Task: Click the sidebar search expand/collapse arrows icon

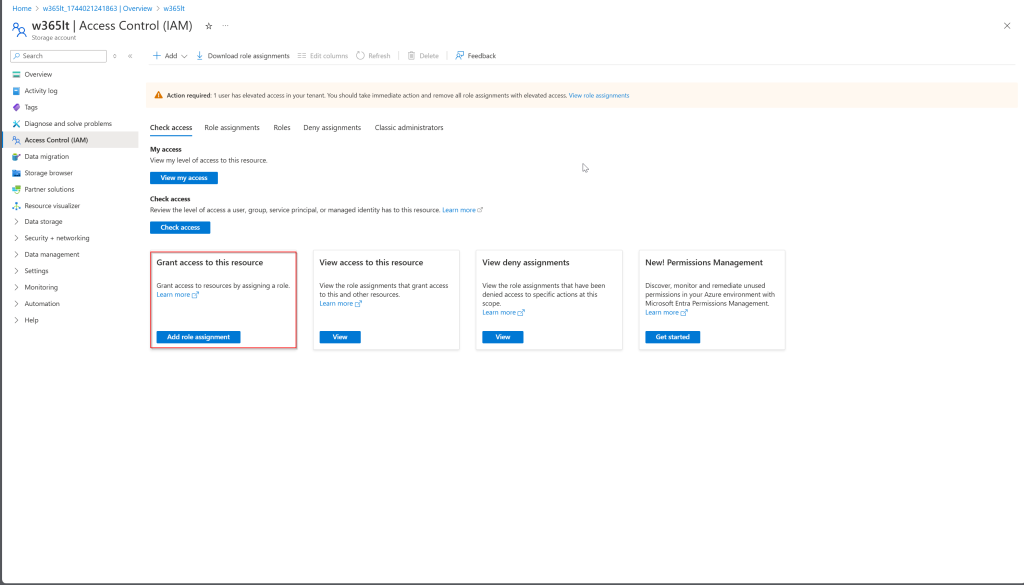Action: coord(114,56)
